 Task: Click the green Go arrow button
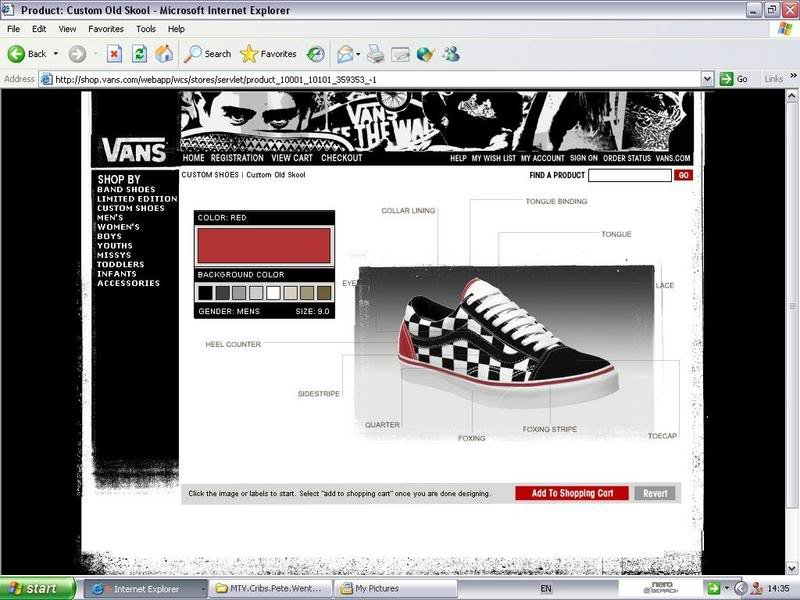point(734,79)
